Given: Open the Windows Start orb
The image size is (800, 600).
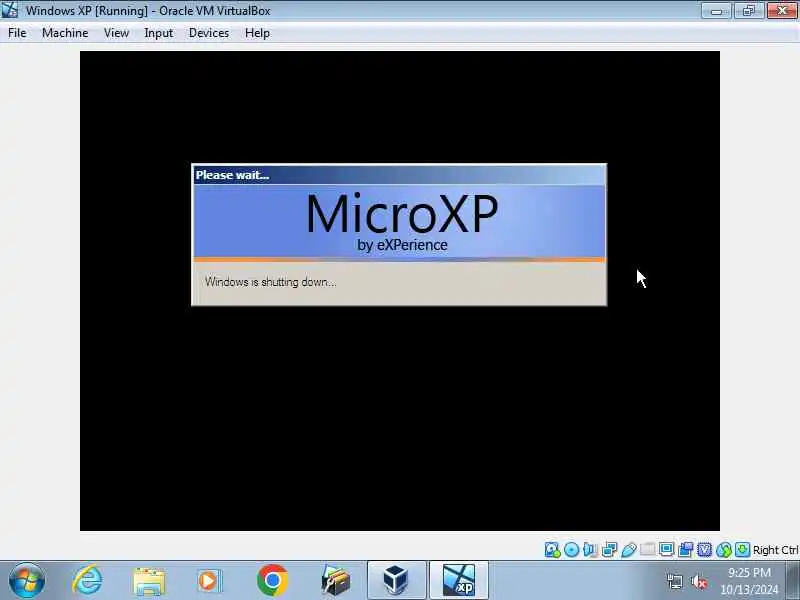Looking at the screenshot, I should click(x=27, y=581).
